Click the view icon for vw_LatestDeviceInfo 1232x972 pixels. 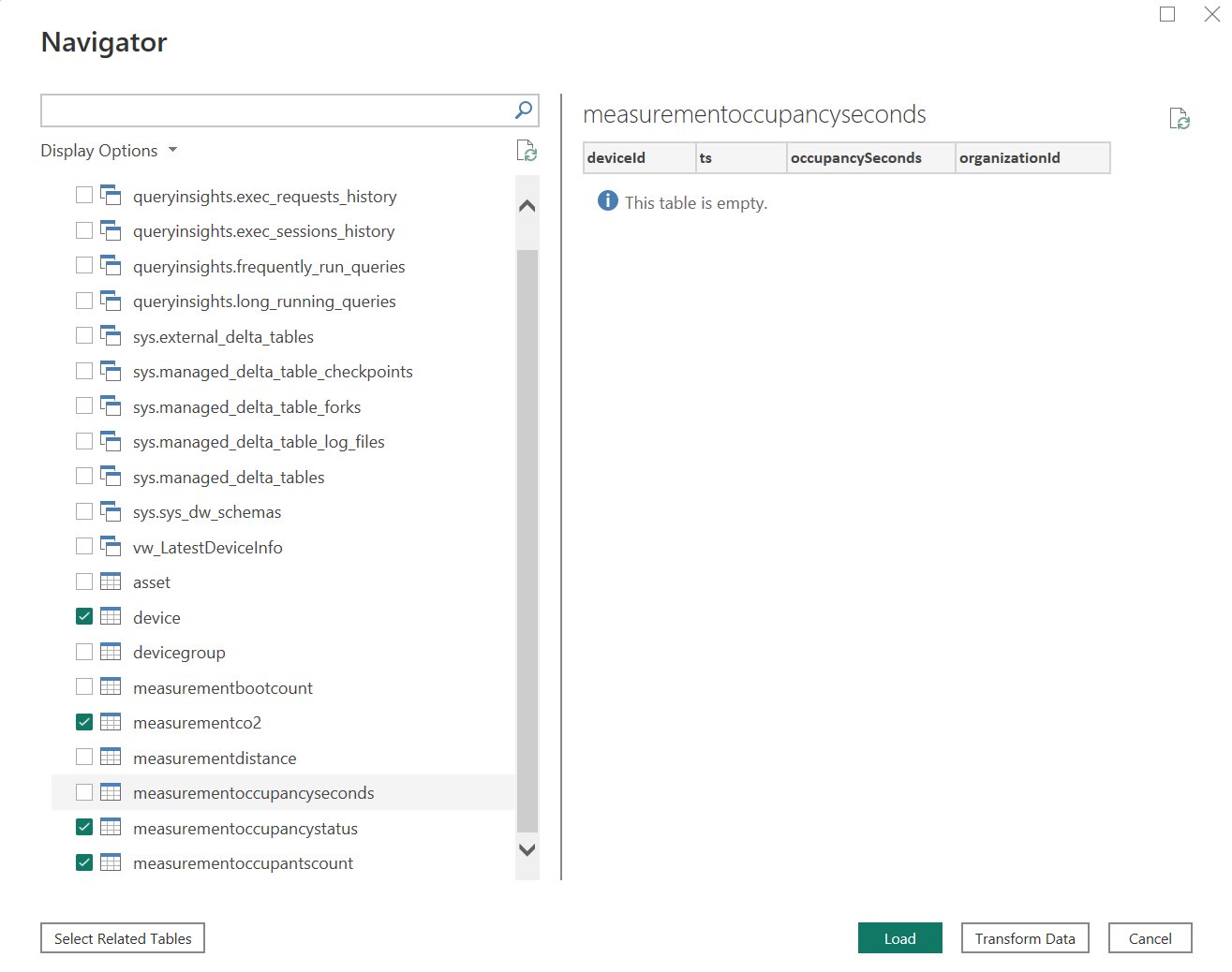click(x=111, y=547)
